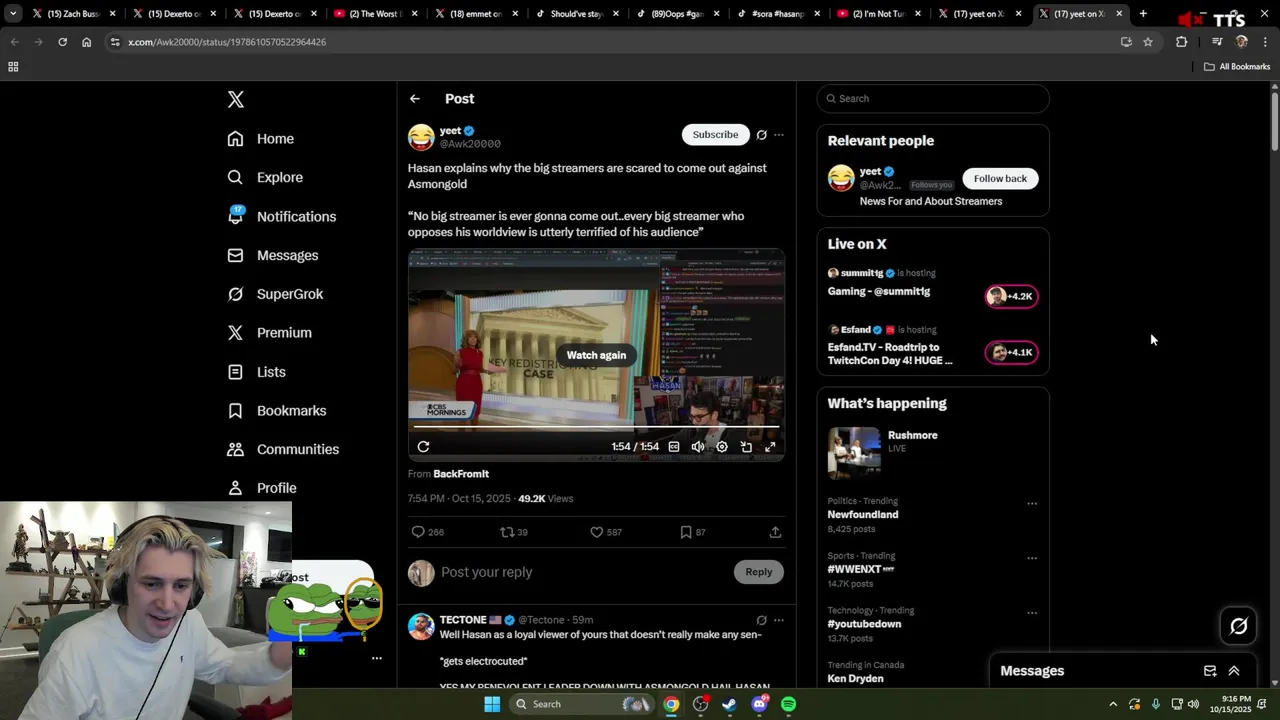Screen dimensions: 1280x720
Task: Open a new browser tab
Action: point(1143,14)
